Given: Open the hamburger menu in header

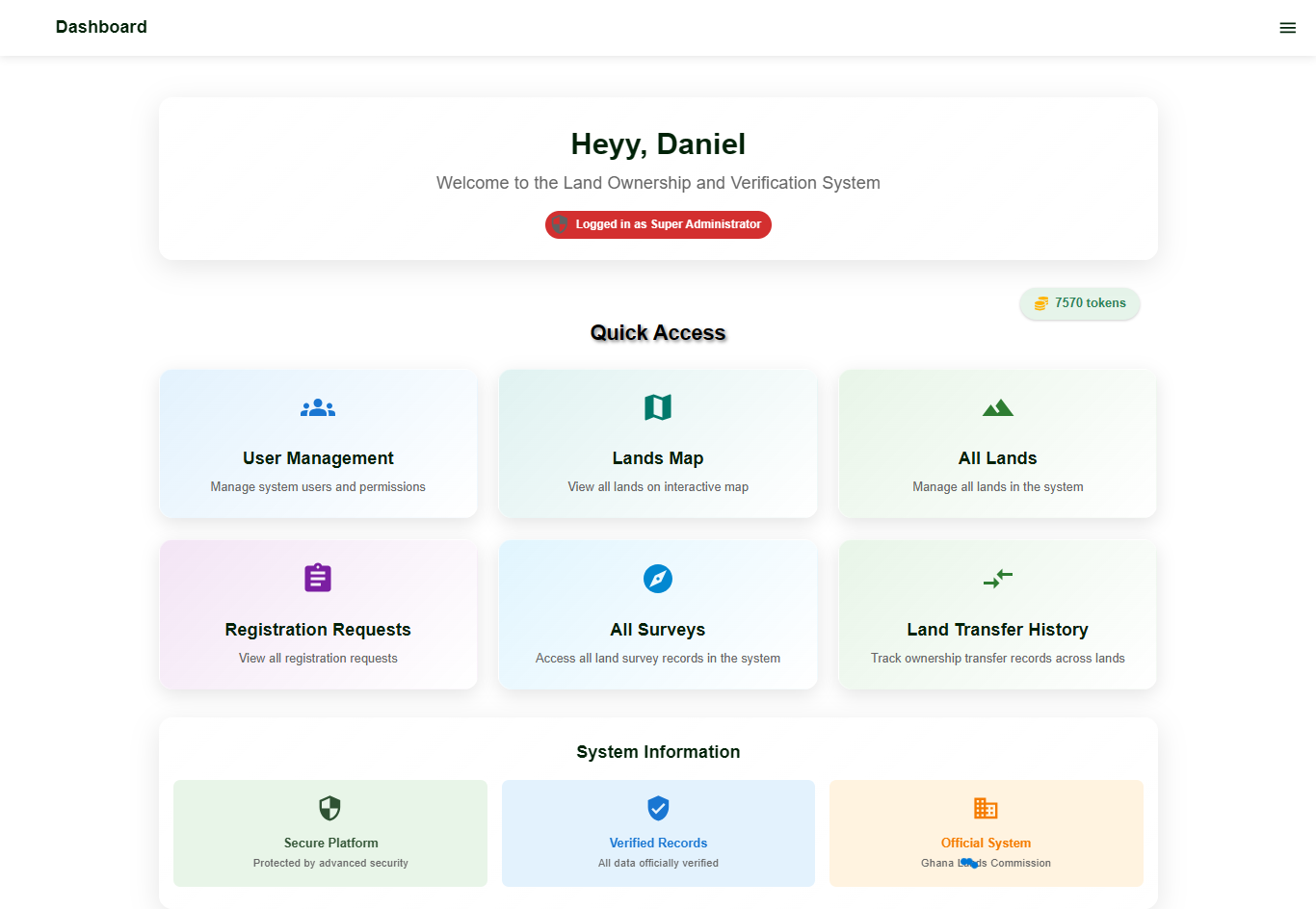Looking at the screenshot, I should (x=1287, y=28).
